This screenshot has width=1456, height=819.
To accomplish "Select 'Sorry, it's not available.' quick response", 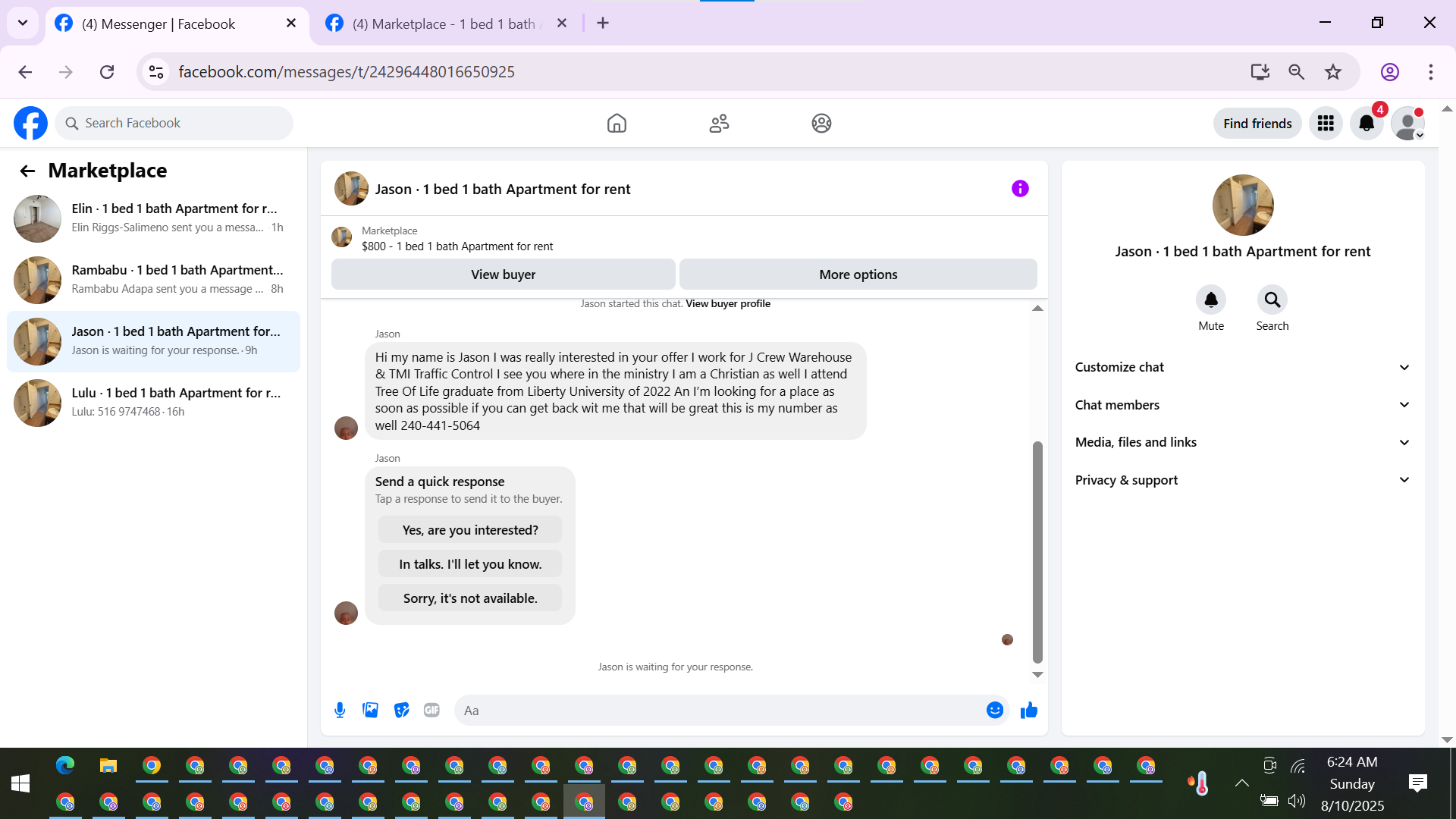I will 470,598.
